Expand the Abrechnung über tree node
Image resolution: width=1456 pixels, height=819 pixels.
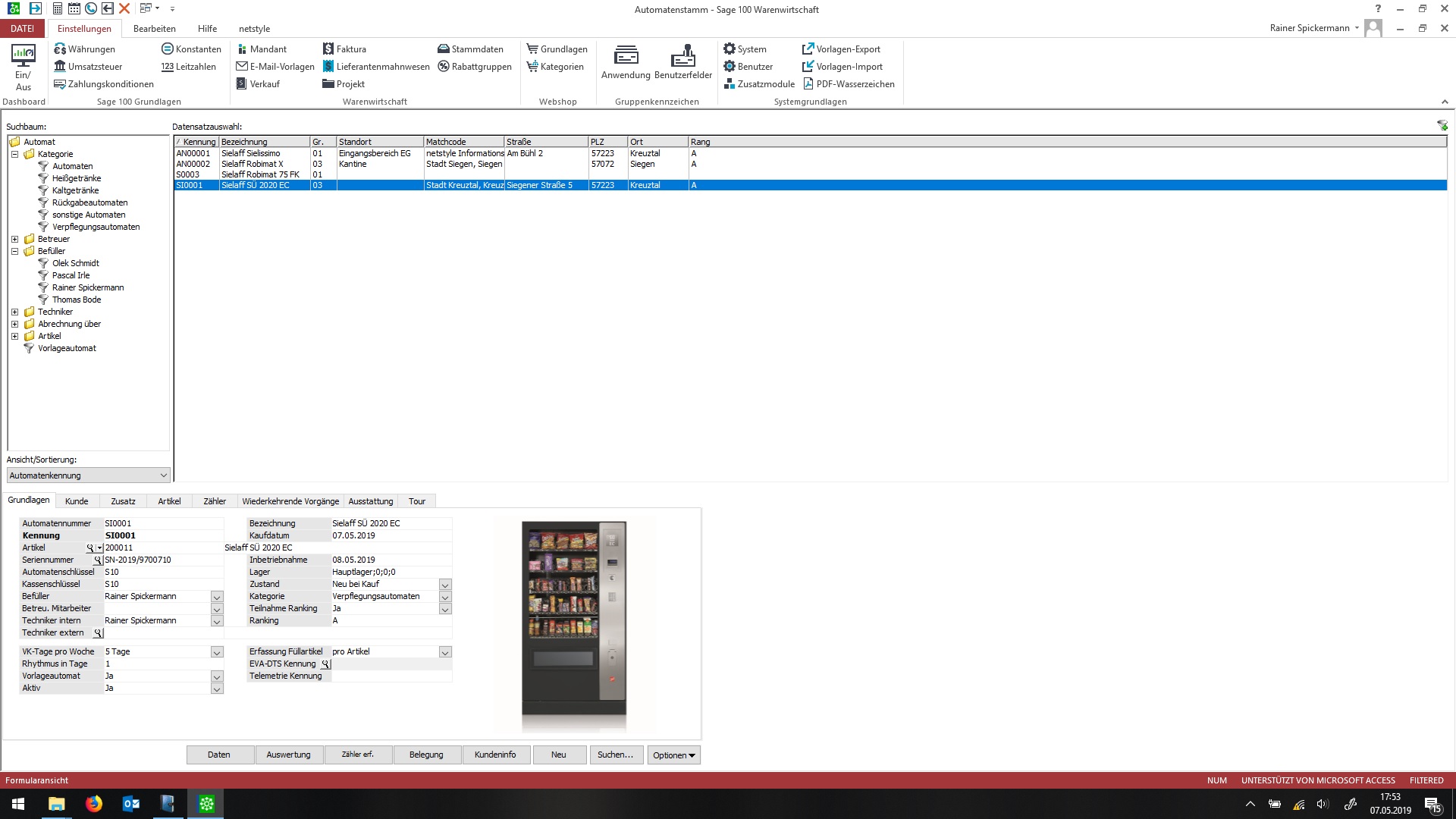[x=14, y=324]
